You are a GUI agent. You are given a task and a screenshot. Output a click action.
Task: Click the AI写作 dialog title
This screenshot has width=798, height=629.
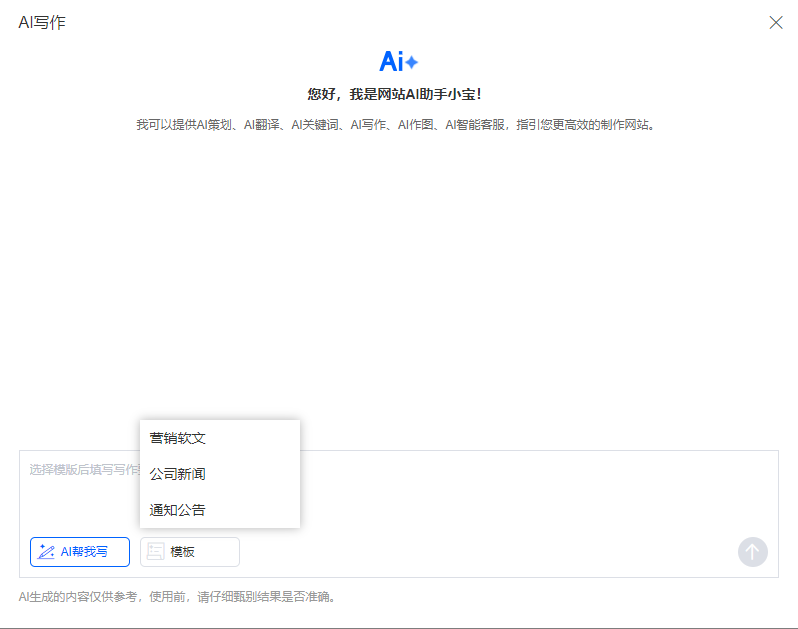(42, 22)
